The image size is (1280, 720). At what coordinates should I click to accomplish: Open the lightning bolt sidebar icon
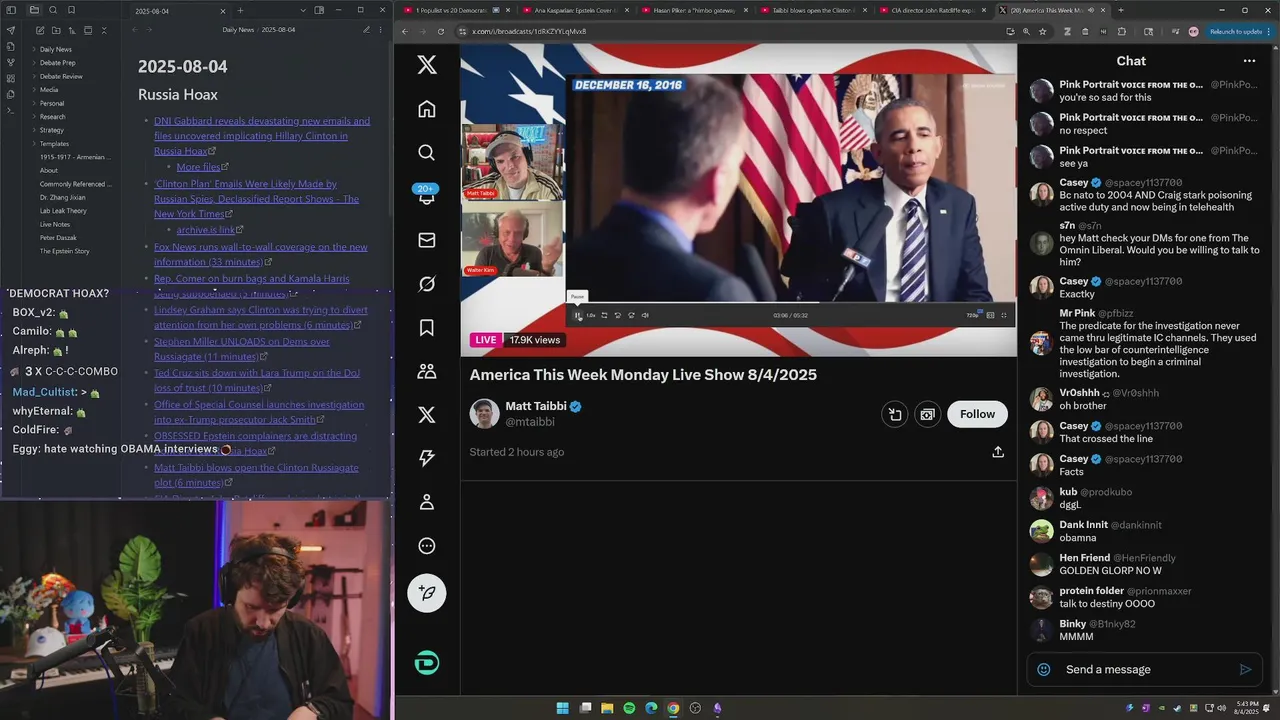click(427, 458)
